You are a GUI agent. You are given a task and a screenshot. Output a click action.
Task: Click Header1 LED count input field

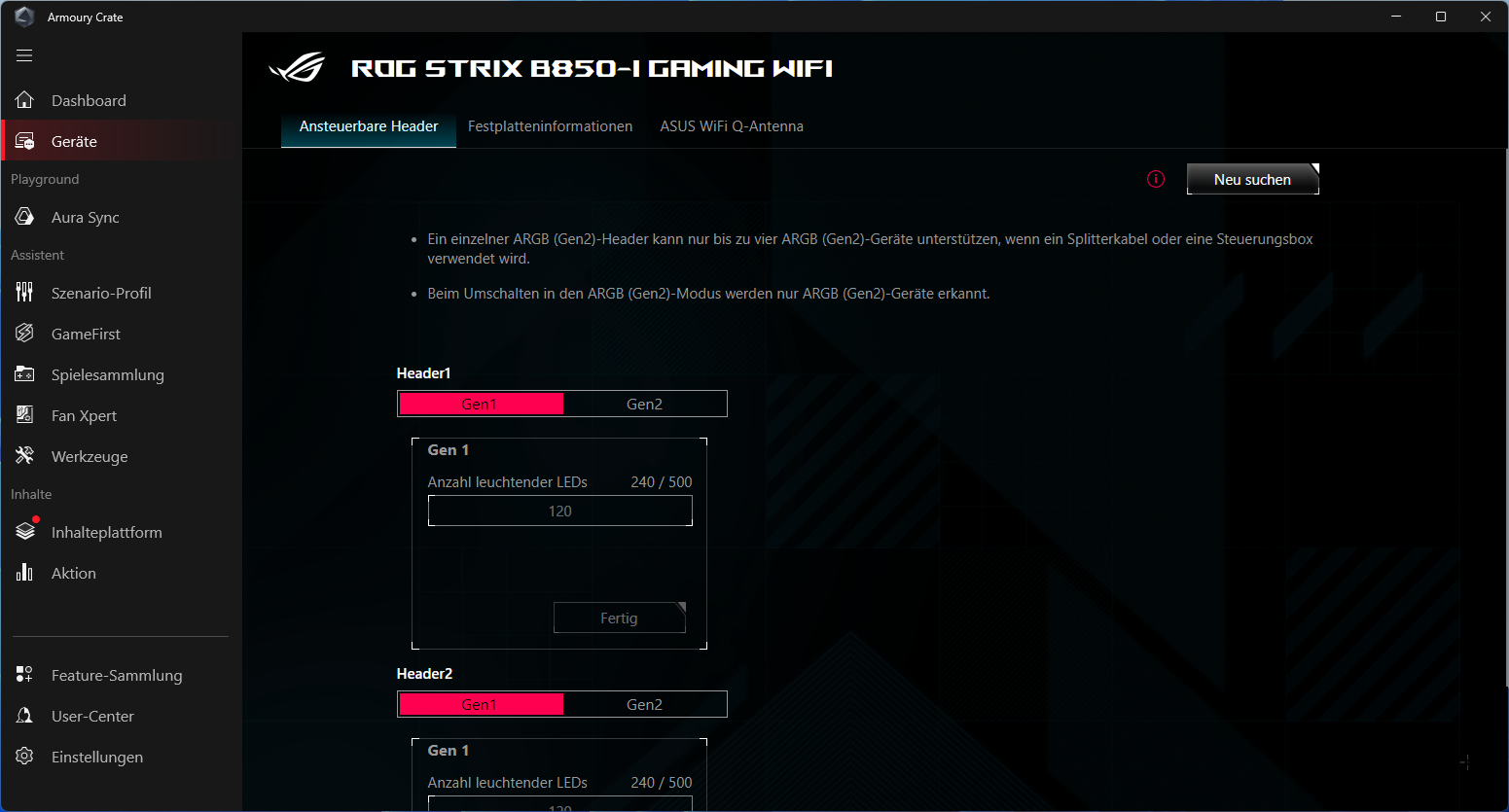point(559,511)
